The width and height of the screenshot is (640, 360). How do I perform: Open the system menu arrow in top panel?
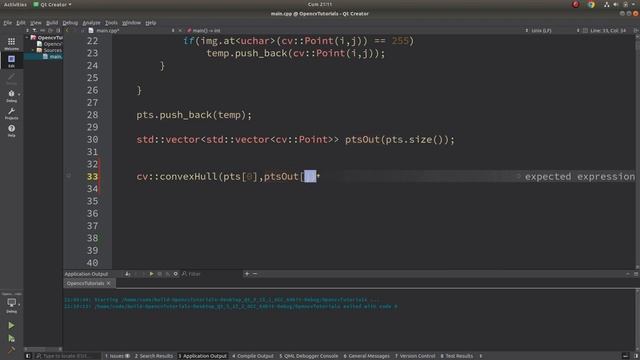coord(633,4)
